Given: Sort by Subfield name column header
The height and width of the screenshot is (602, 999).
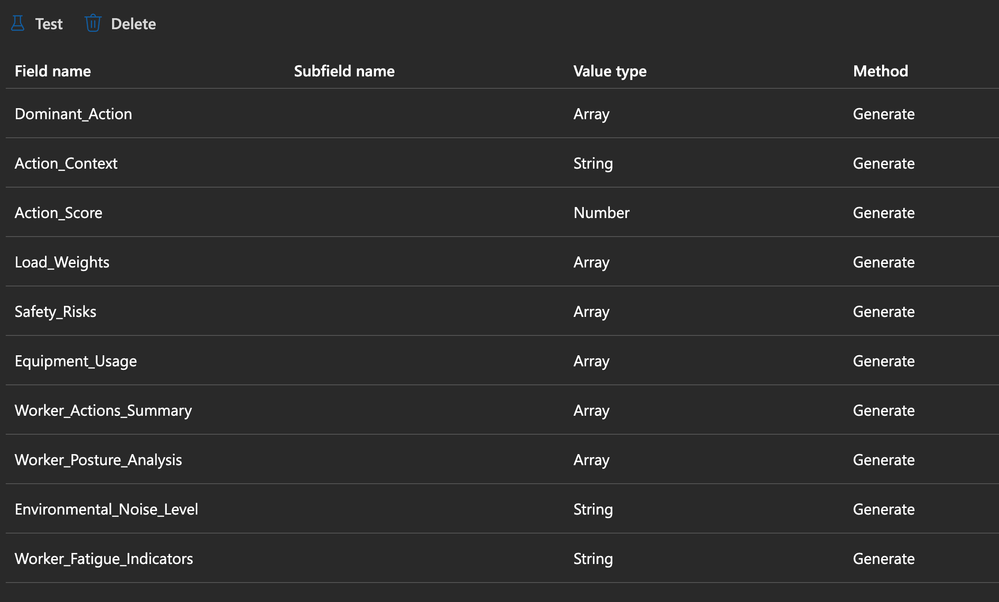Looking at the screenshot, I should pyautogui.click(x=344, y=71).
